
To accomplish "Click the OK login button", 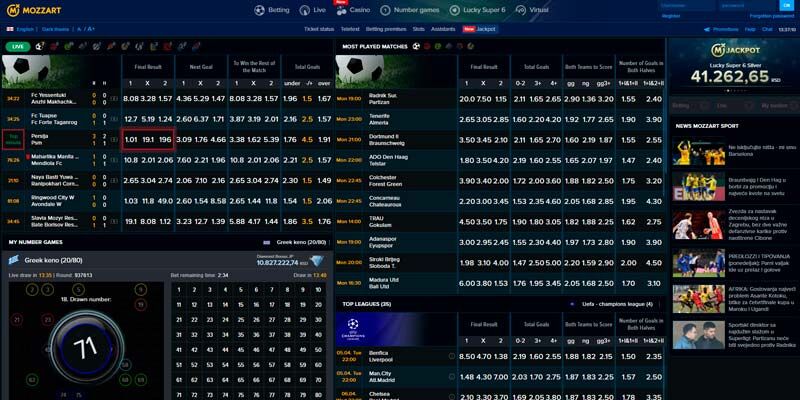I will (786, 5).
